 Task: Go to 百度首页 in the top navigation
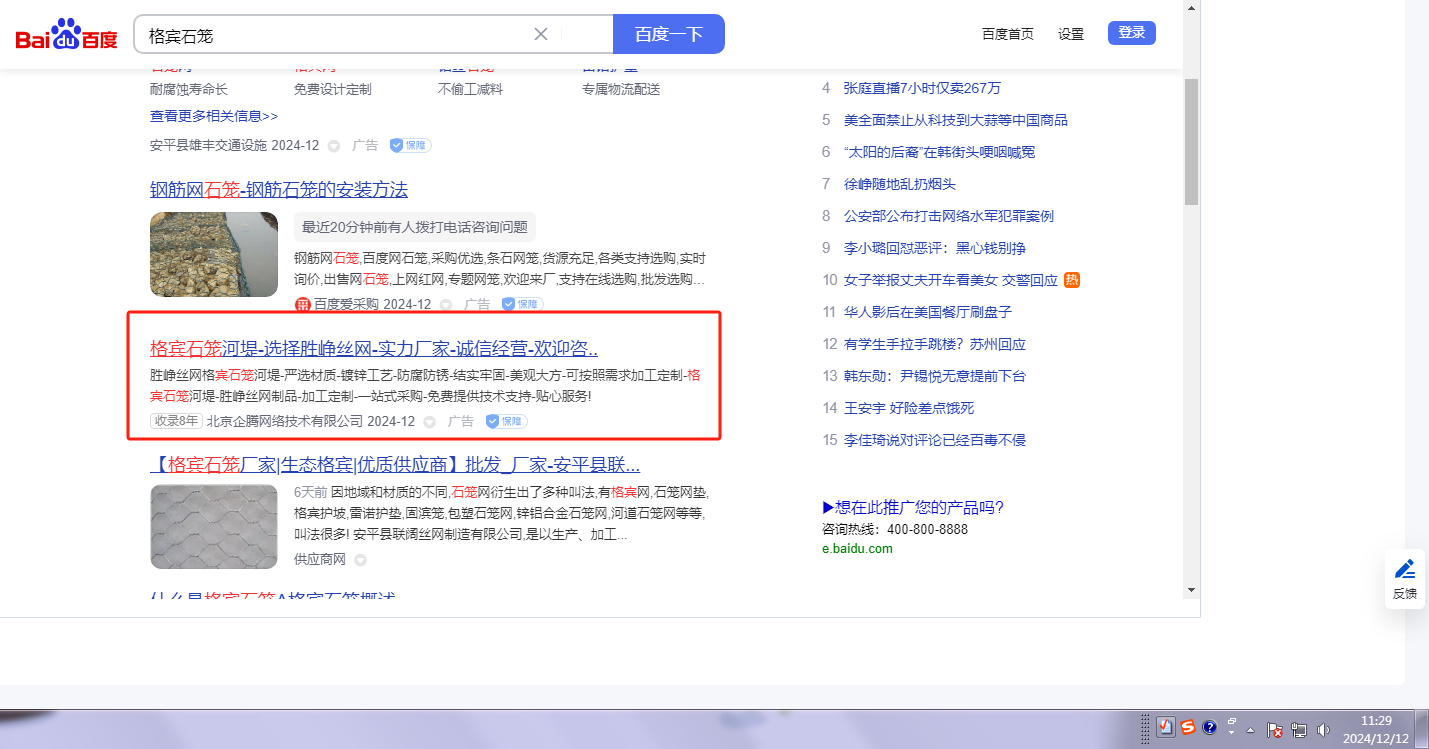(x=1007, y=34)
